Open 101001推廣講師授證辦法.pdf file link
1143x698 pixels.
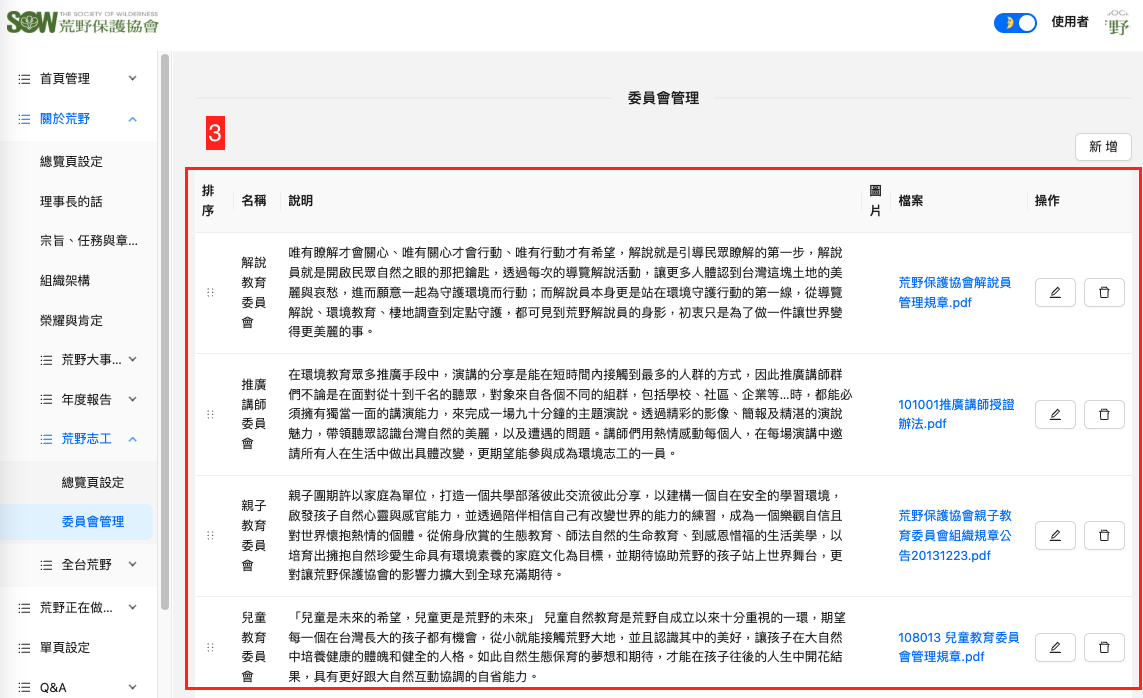pyautogui.click(x=956, y=414)
